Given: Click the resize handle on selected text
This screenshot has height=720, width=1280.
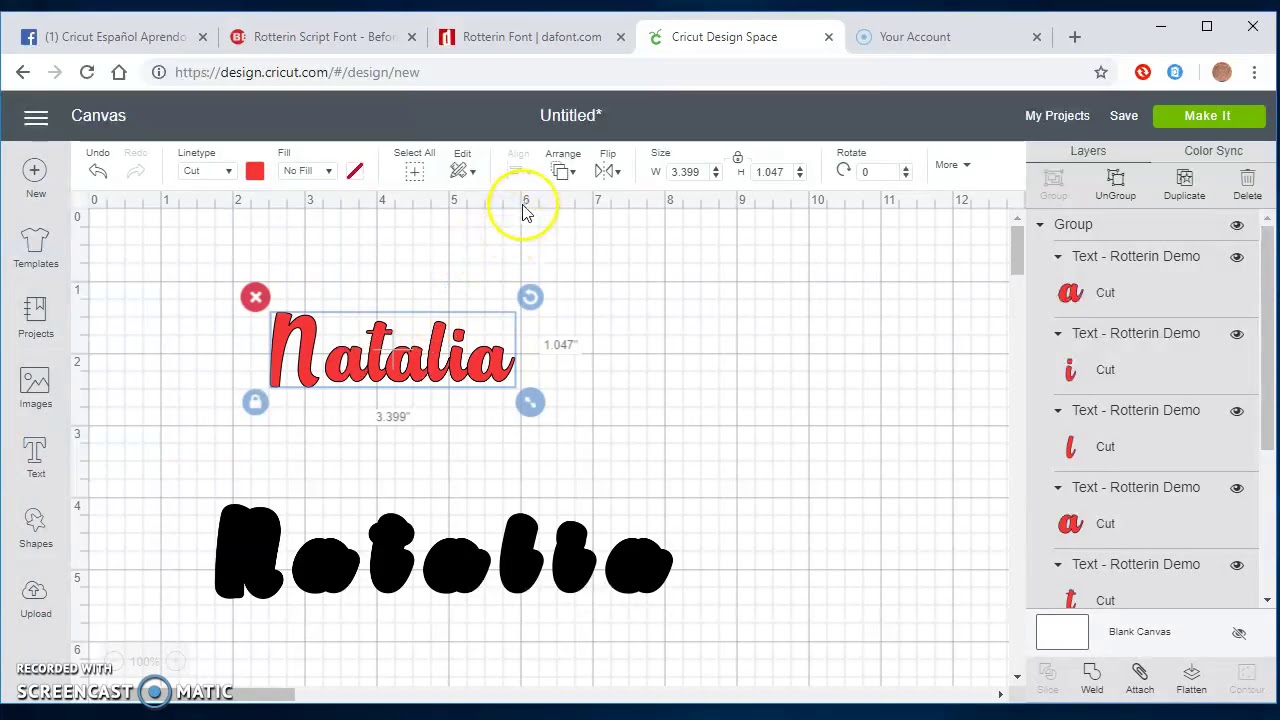Looking at the screenshot, I should click(530, 402).
